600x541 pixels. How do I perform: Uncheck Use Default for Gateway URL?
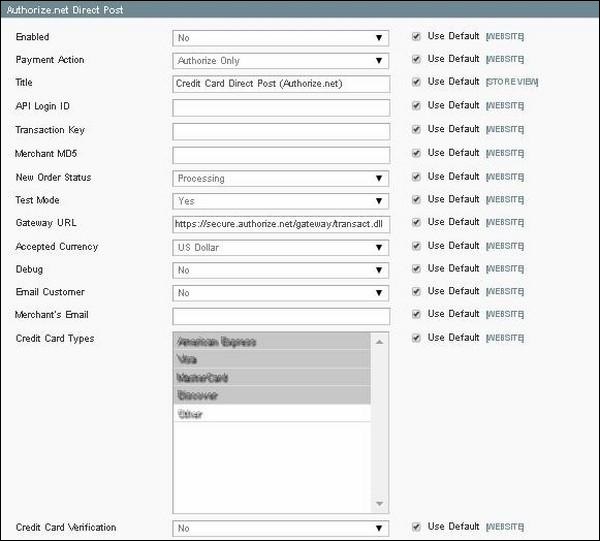click(416, 223)
